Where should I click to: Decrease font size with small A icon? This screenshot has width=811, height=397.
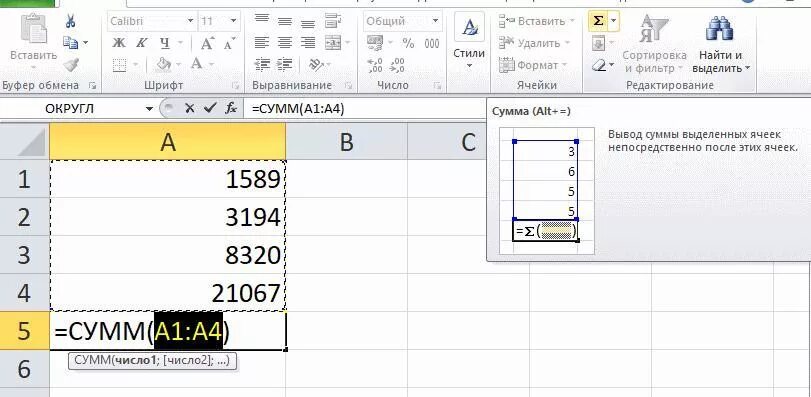coord(229,44)
